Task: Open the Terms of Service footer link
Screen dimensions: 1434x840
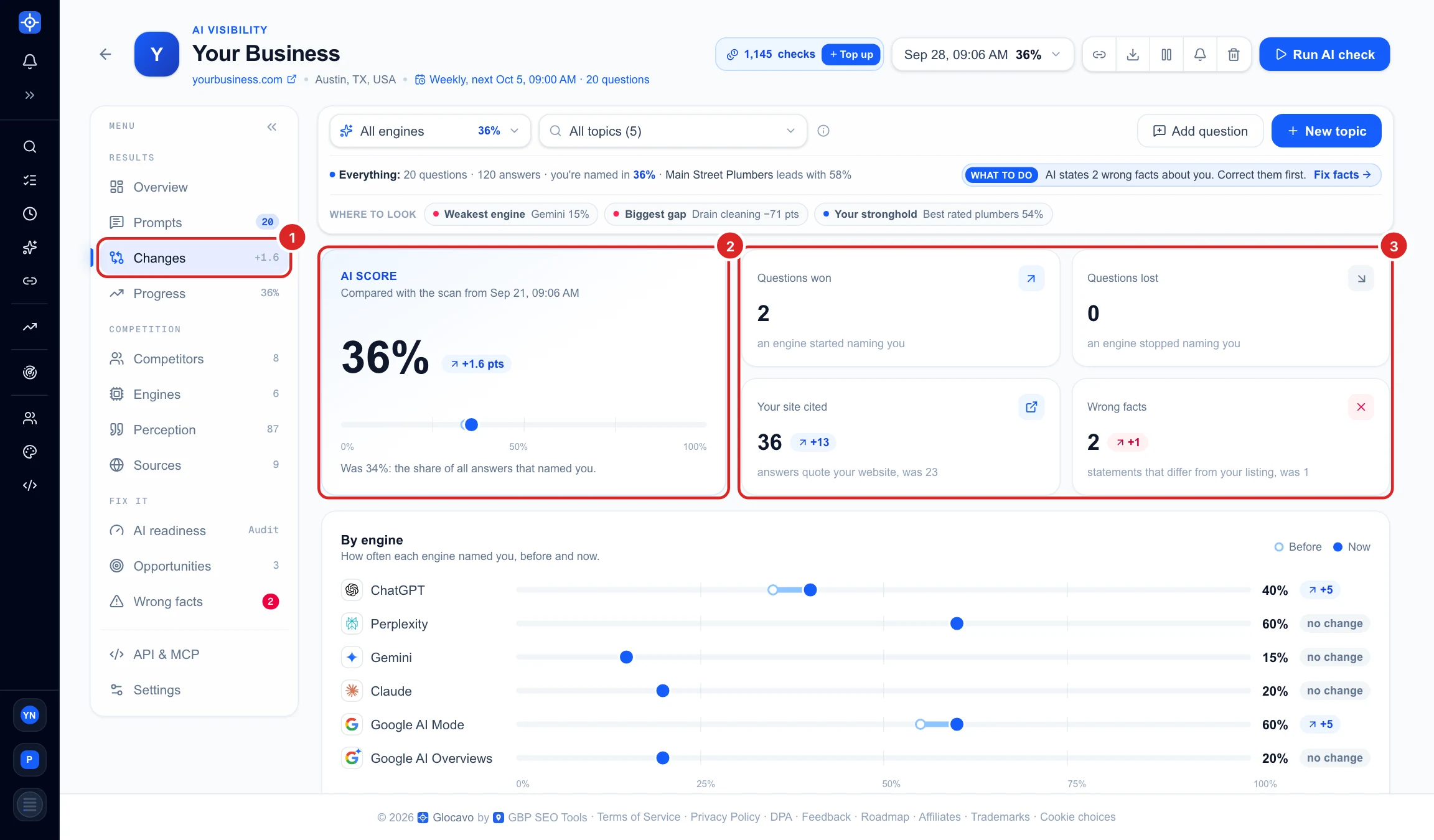Action: pyautogui.click(x=639, y=817)
